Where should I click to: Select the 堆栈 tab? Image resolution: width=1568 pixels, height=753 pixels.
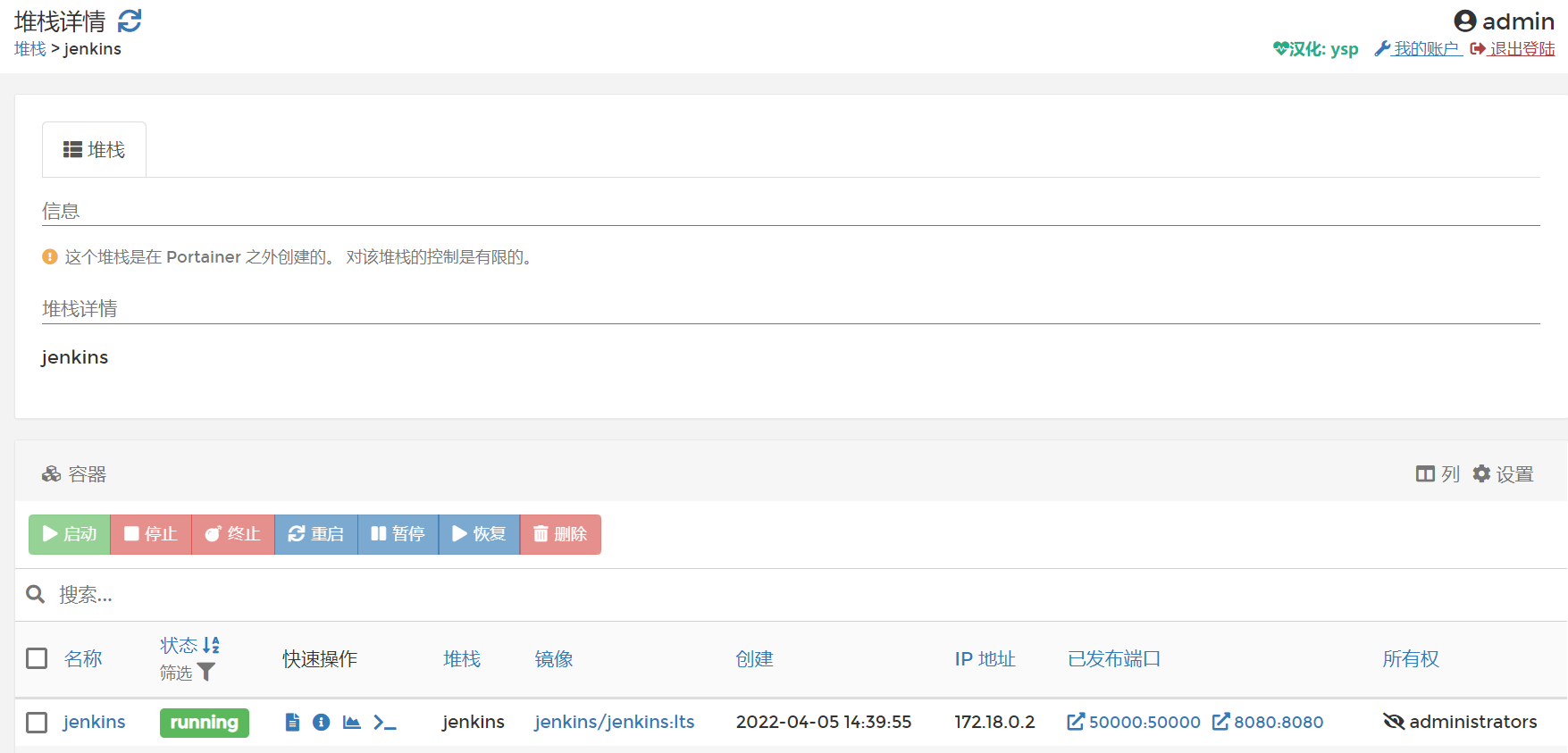point(94,149)
